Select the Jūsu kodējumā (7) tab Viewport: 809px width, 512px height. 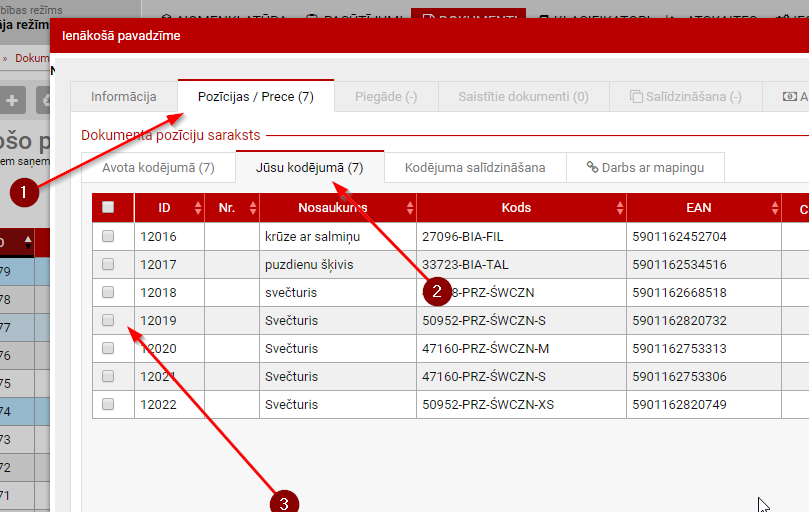pos(309,167)
